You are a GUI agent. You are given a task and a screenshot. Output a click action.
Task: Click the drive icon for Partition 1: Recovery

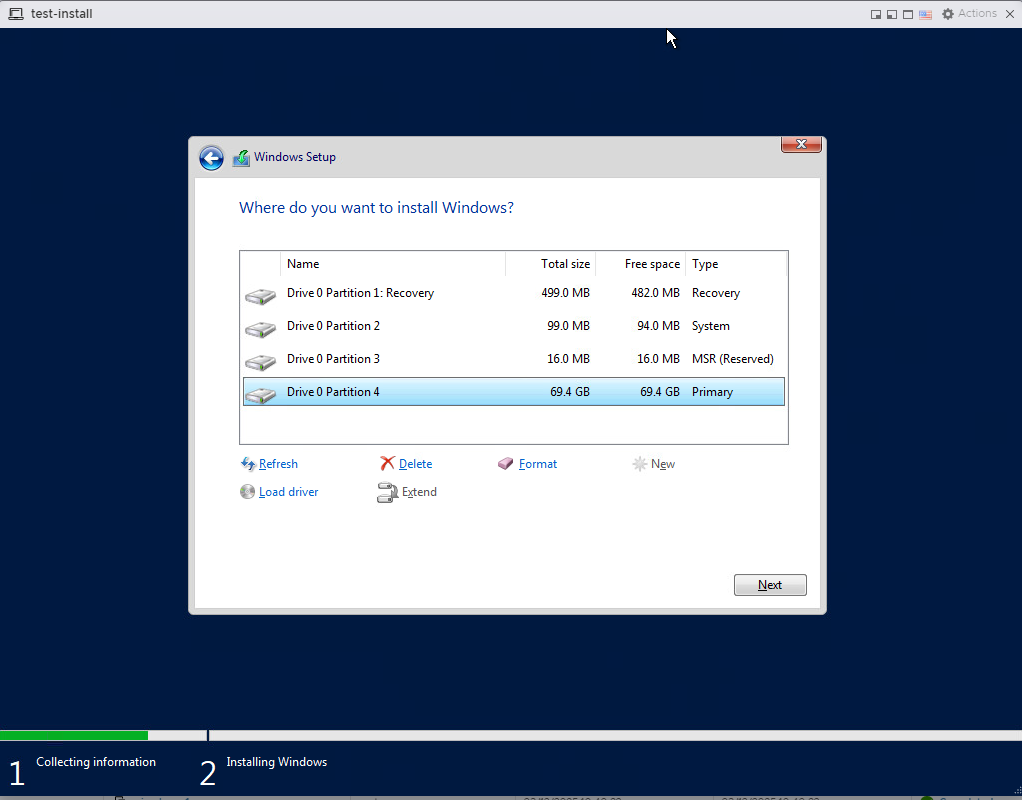click(x=260, y=297)
